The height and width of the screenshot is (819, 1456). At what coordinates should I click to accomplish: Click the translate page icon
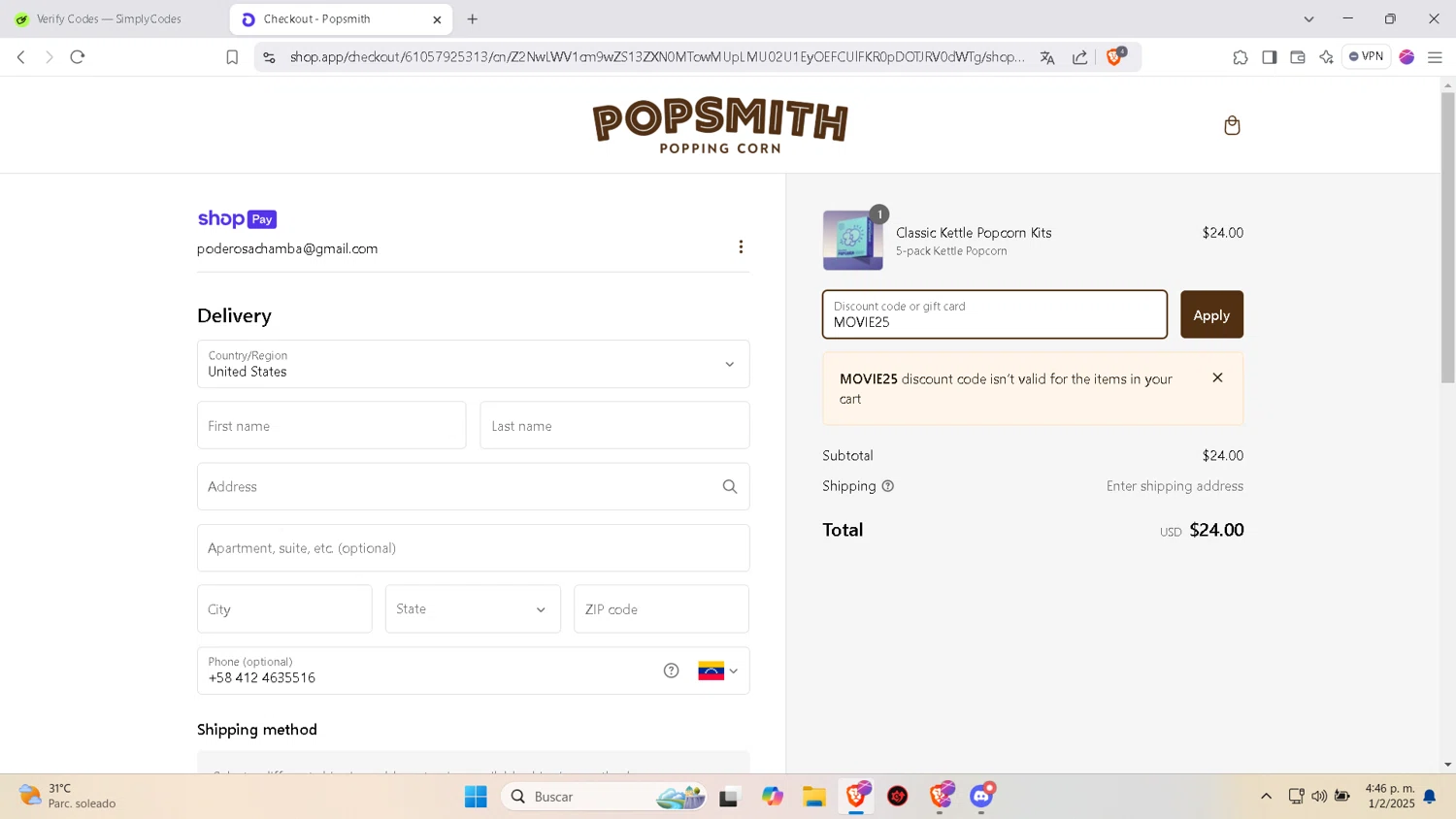(x=1047, y=57)
